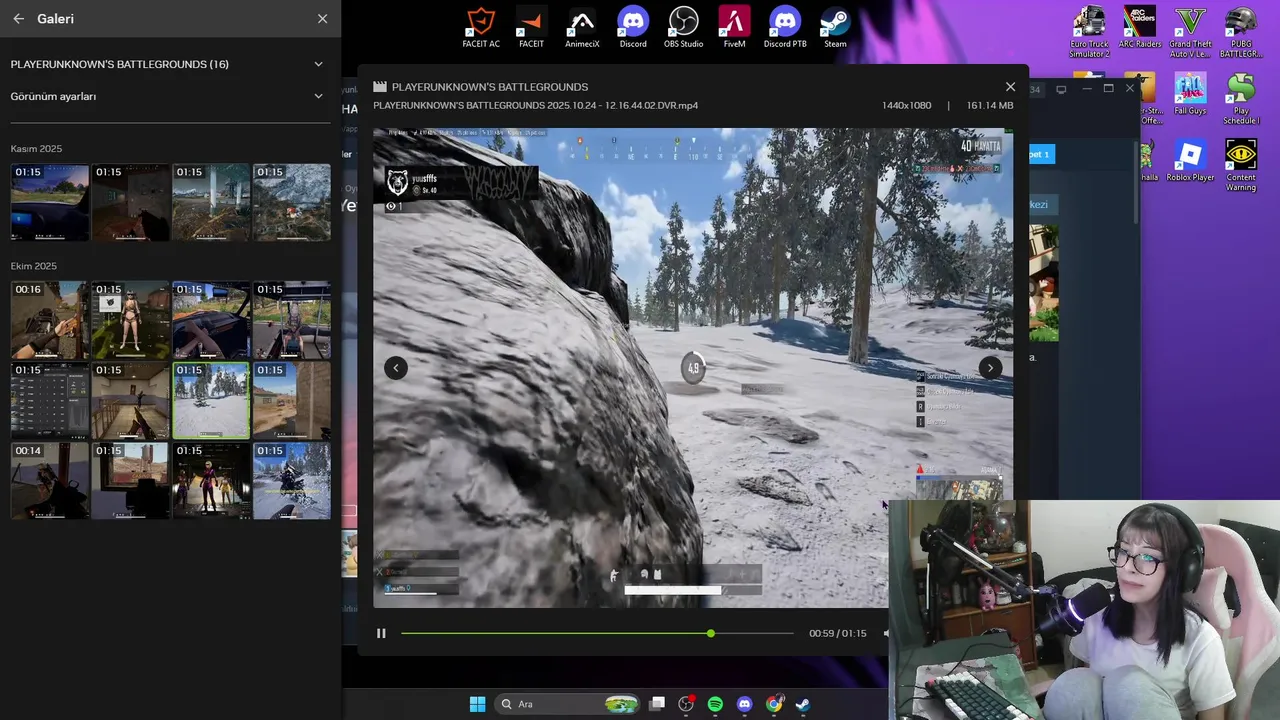
Task: Maximize the Steam window behind
Action: 1108,88
